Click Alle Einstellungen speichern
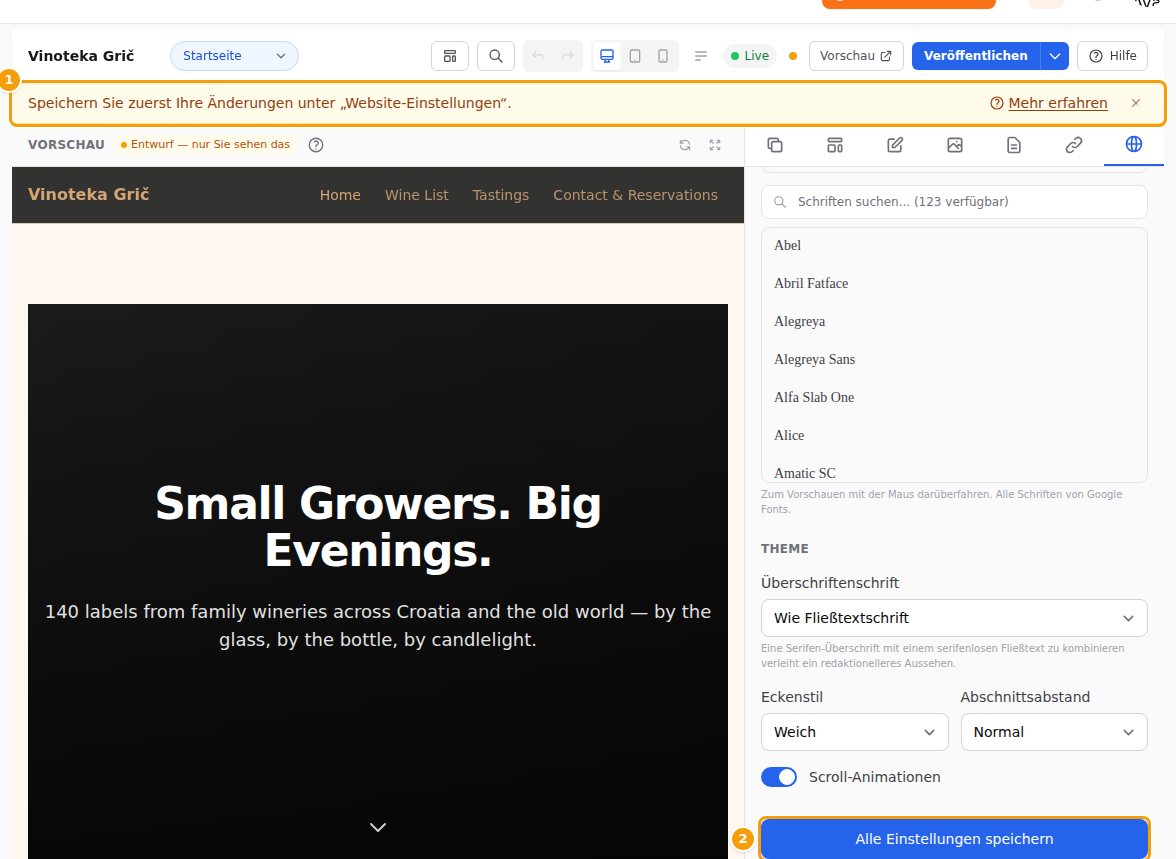 [954, 839]
